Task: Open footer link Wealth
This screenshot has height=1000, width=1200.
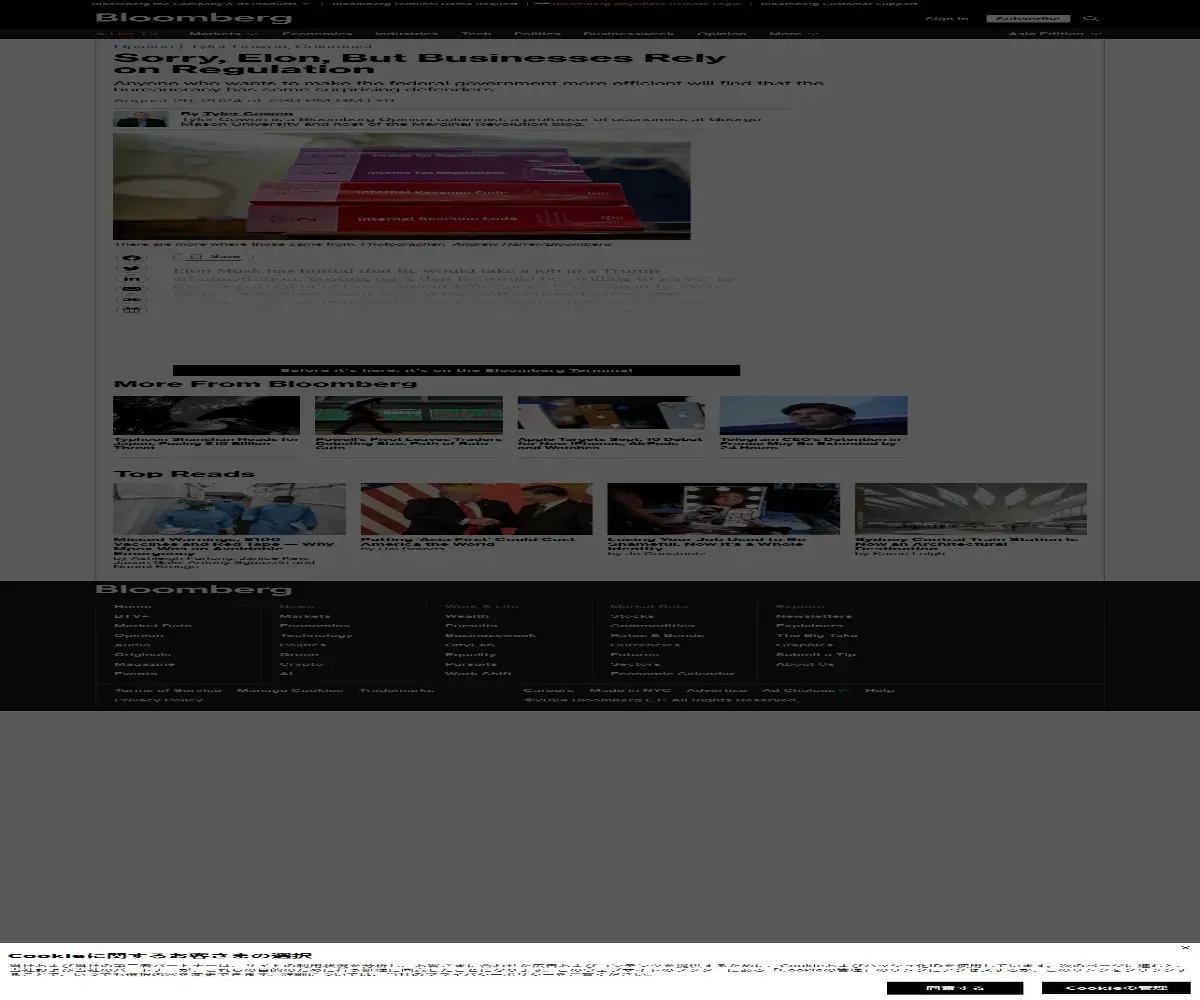Action: click(x=467, y=616)
